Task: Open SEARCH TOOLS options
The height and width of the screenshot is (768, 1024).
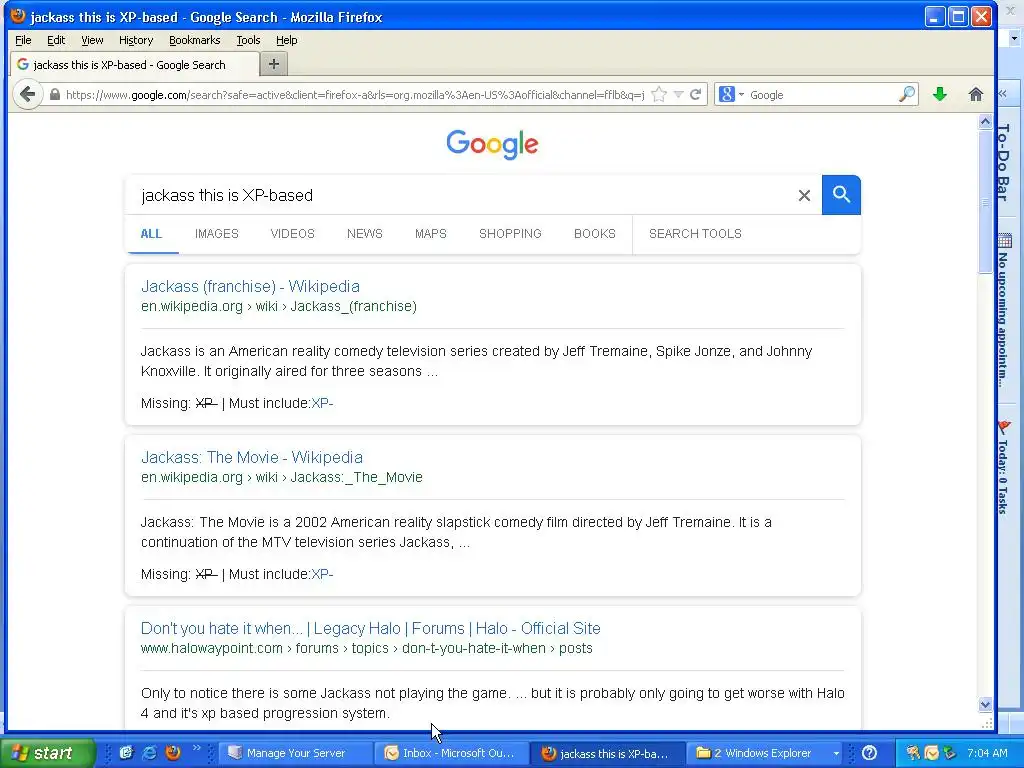Action: (x=695, y=234)
